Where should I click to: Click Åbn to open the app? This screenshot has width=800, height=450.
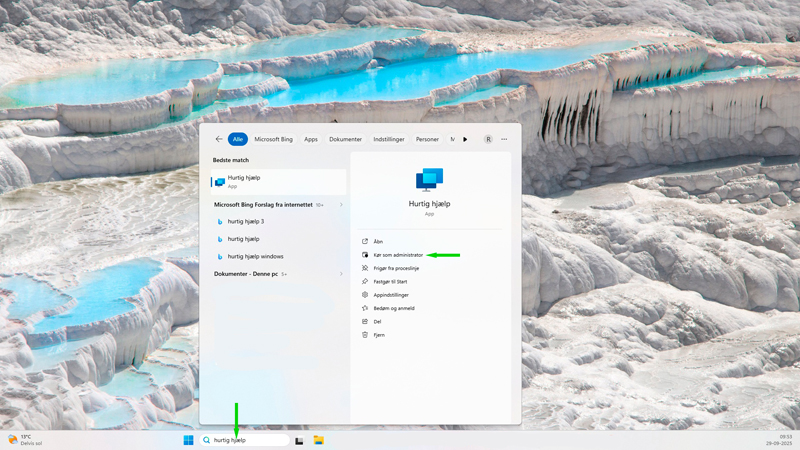378,241
